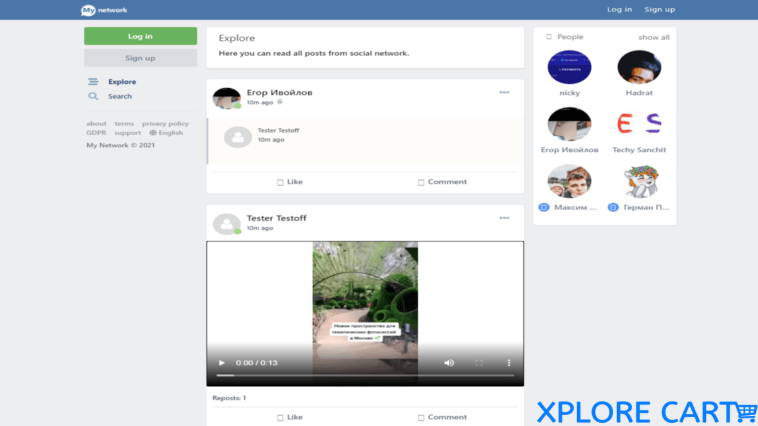Click Sign up link in top header
The height and width of the screenshot is (426, 758).
(x=659, y=10)
